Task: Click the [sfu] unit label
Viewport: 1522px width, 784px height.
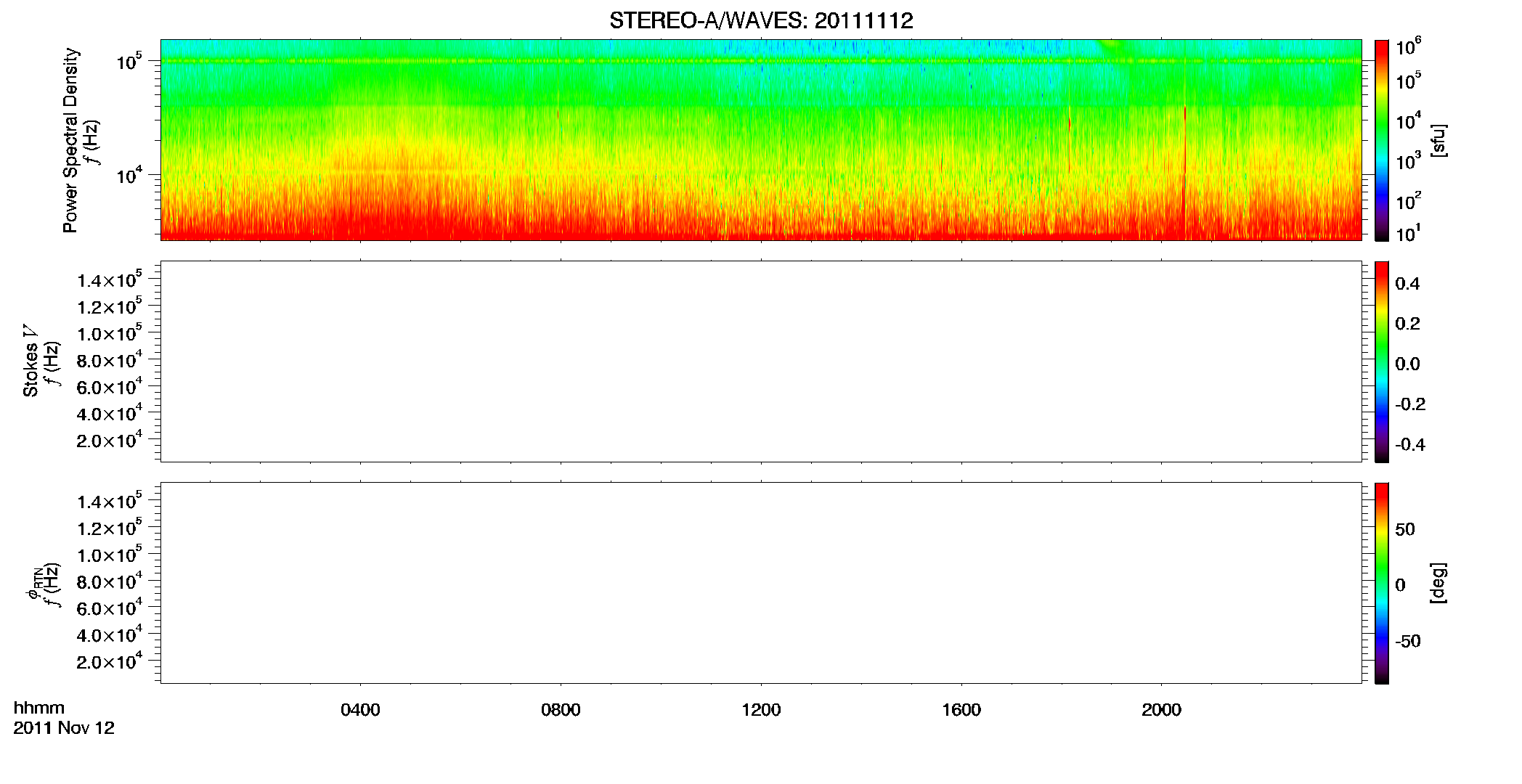Action: click(1438, 140)
